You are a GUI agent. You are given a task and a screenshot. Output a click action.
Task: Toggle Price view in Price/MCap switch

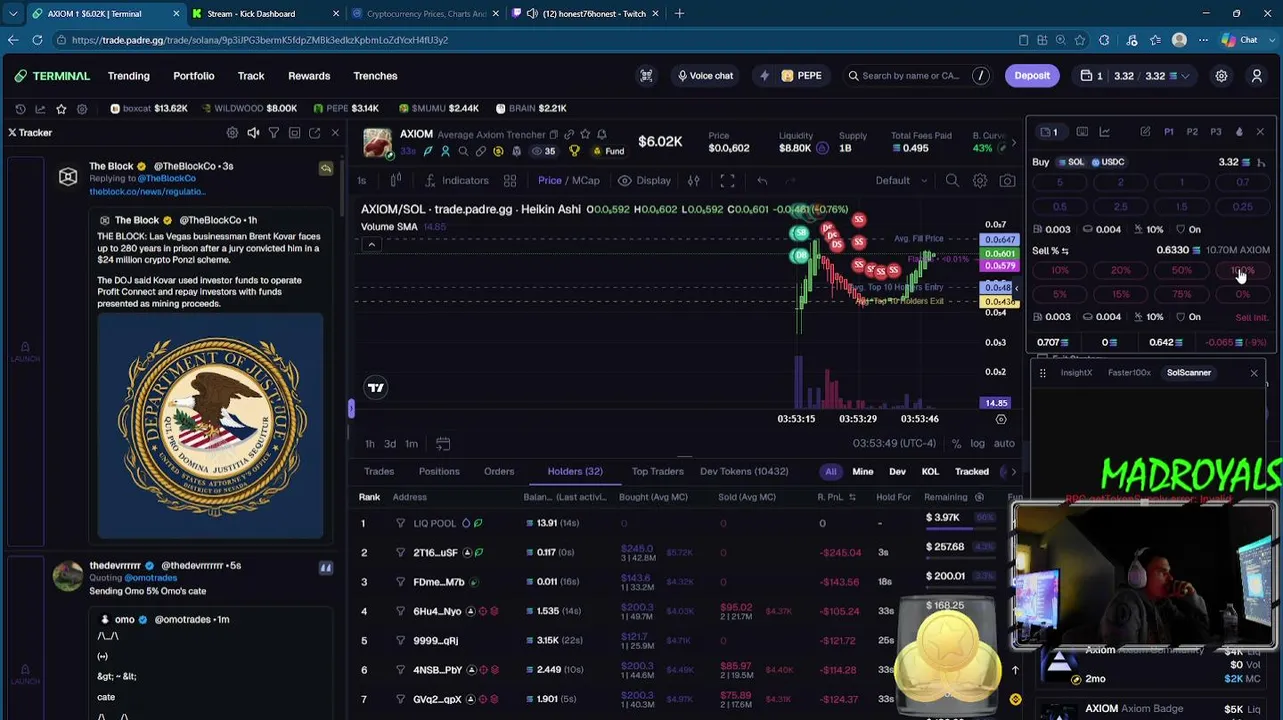[x=550, y=181]
